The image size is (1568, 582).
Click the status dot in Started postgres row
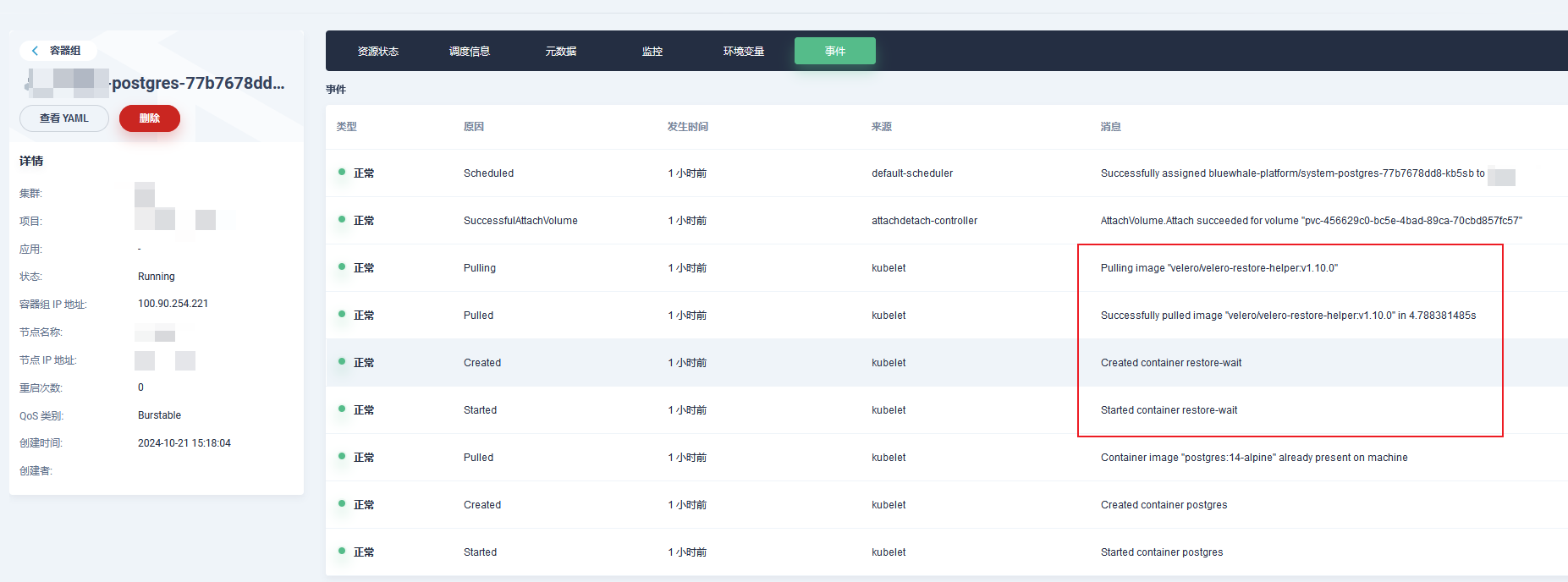coord(342,552)
